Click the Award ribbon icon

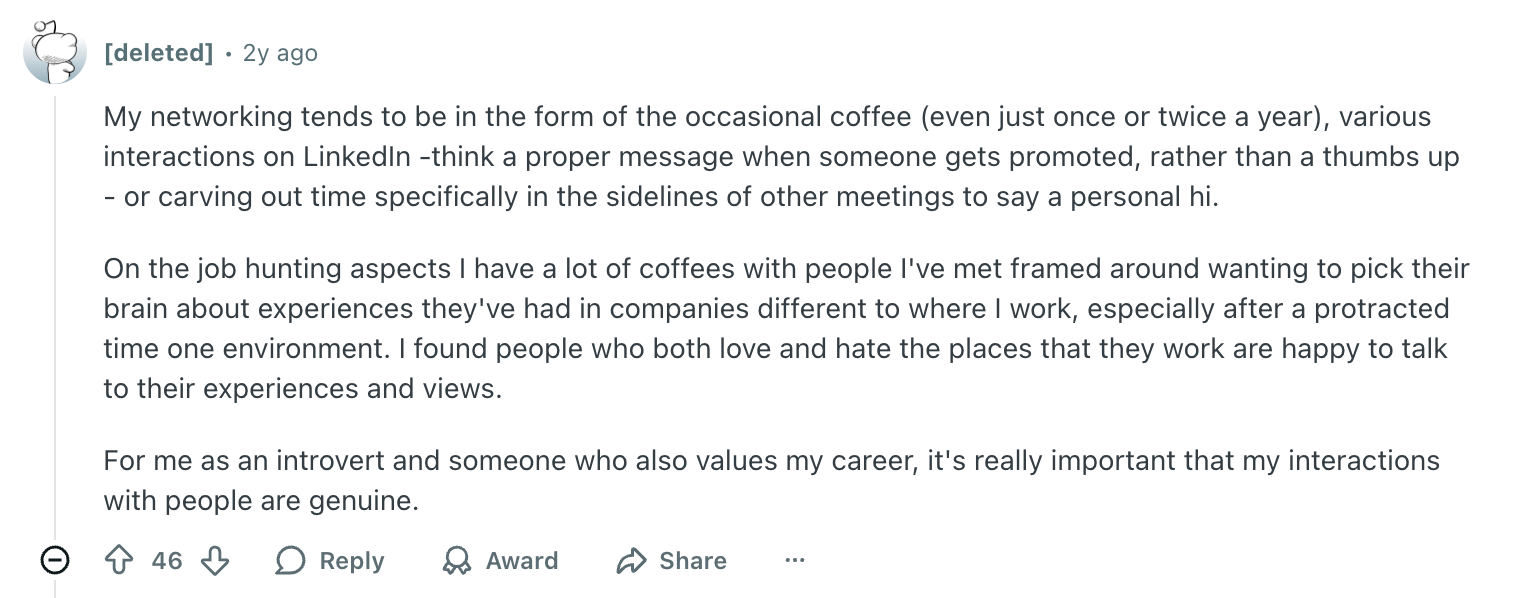coord(457,561)
